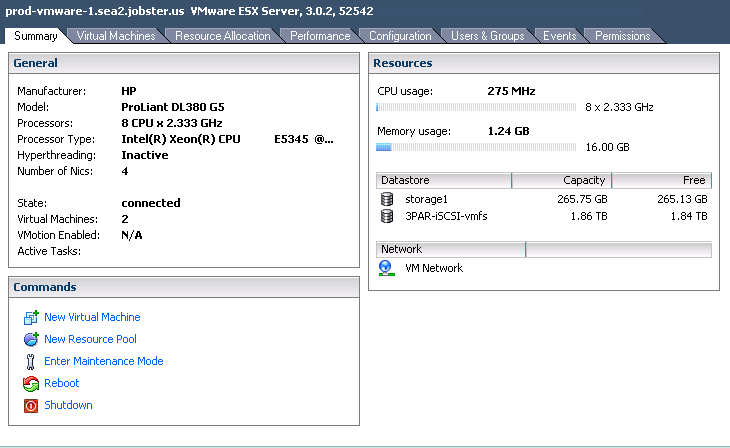Click the Hyperthreading Inactive value
The width and height of the screenshot is (730, 448).
pos(145,155)
